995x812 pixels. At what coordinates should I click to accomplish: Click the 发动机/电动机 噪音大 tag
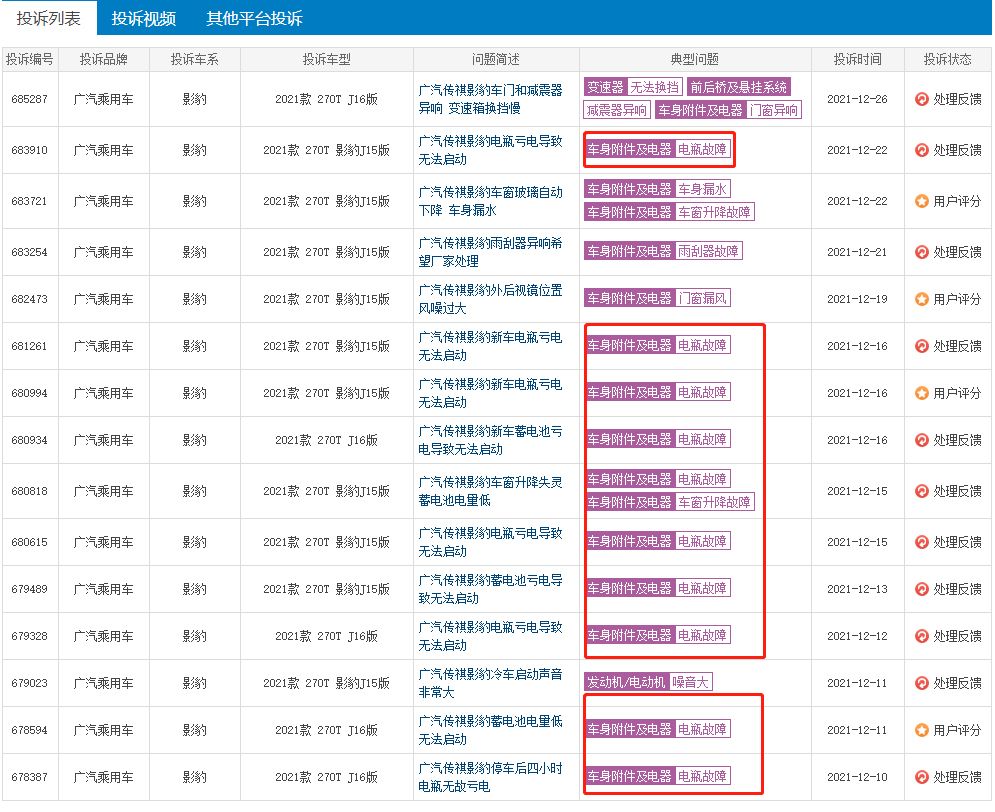(x=648, y=682)
